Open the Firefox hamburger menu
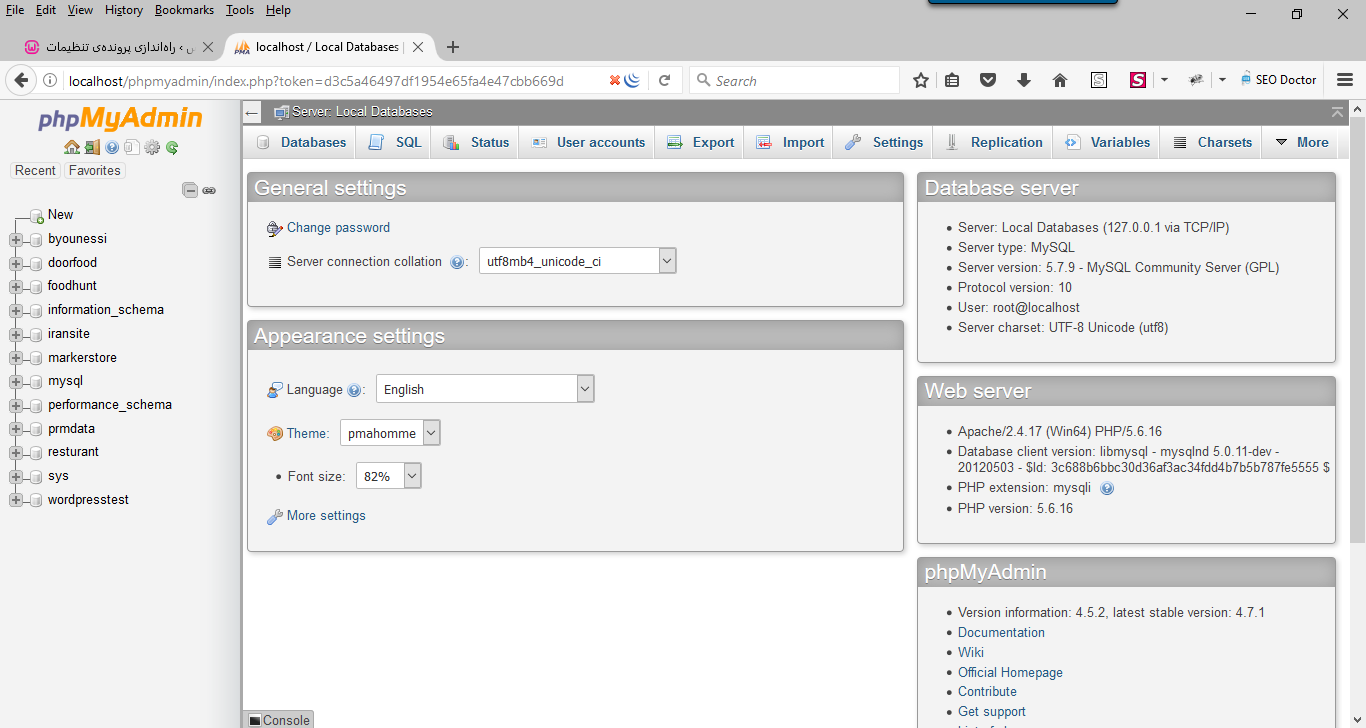 1345,80
